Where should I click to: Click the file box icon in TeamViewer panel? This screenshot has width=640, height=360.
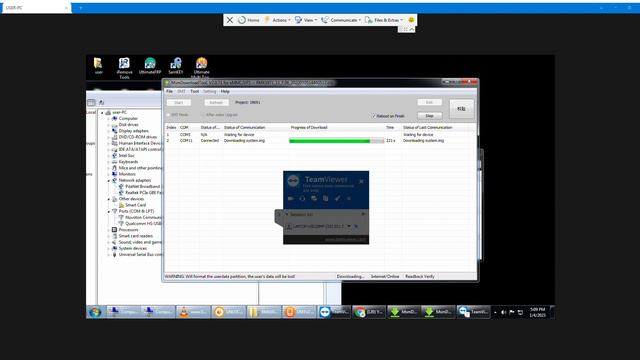click(x=325, y=198)
